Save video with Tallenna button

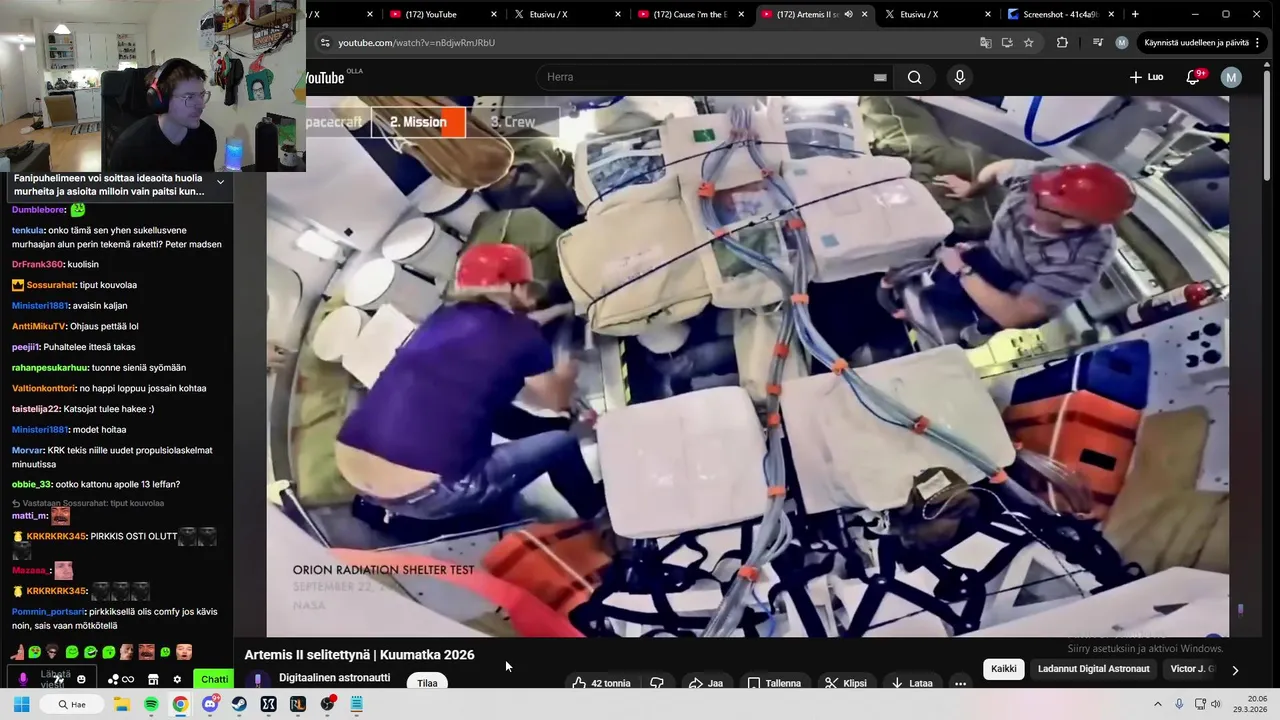click(x=774, y=683)
